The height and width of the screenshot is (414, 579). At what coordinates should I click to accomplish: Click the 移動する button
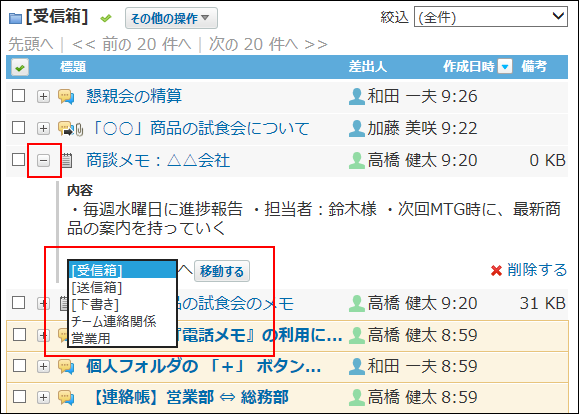[222, 271]
